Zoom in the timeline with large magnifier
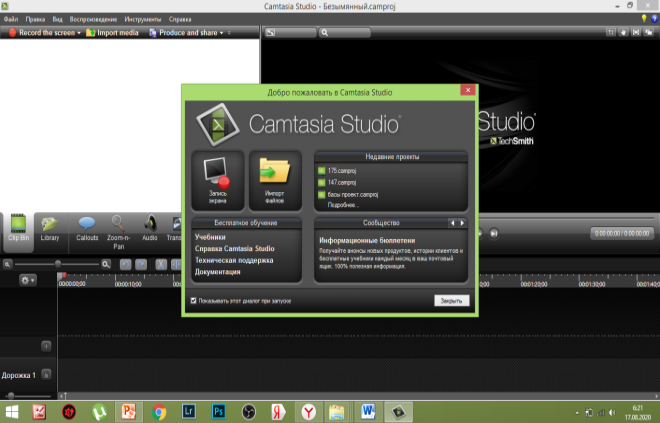Viewport: 660px width, 423px height. click(x=106, y=264)
